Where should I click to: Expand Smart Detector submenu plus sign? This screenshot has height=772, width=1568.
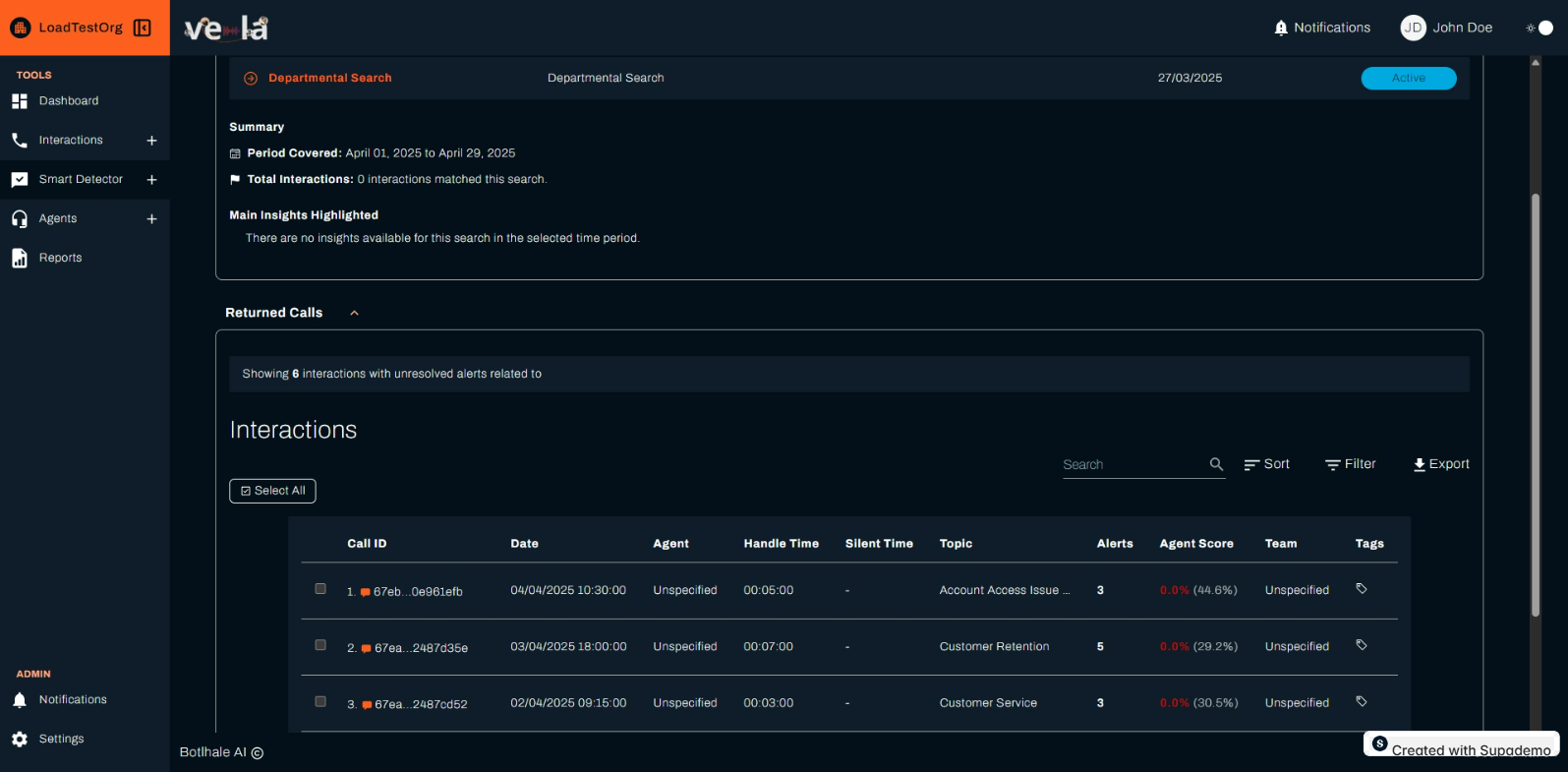click(152, 180)
